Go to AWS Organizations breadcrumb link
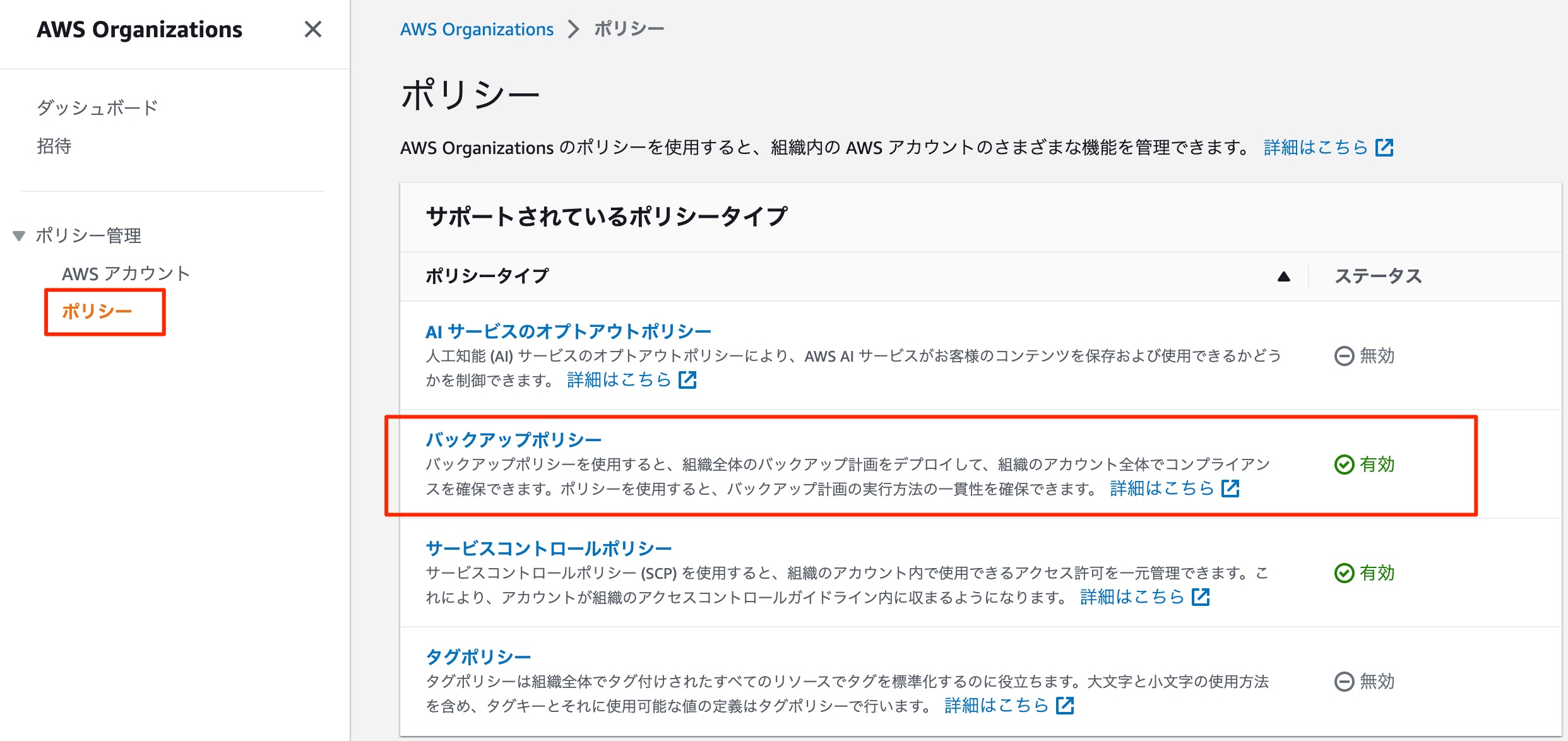The image size is (1568, 741). click(477, 29)
